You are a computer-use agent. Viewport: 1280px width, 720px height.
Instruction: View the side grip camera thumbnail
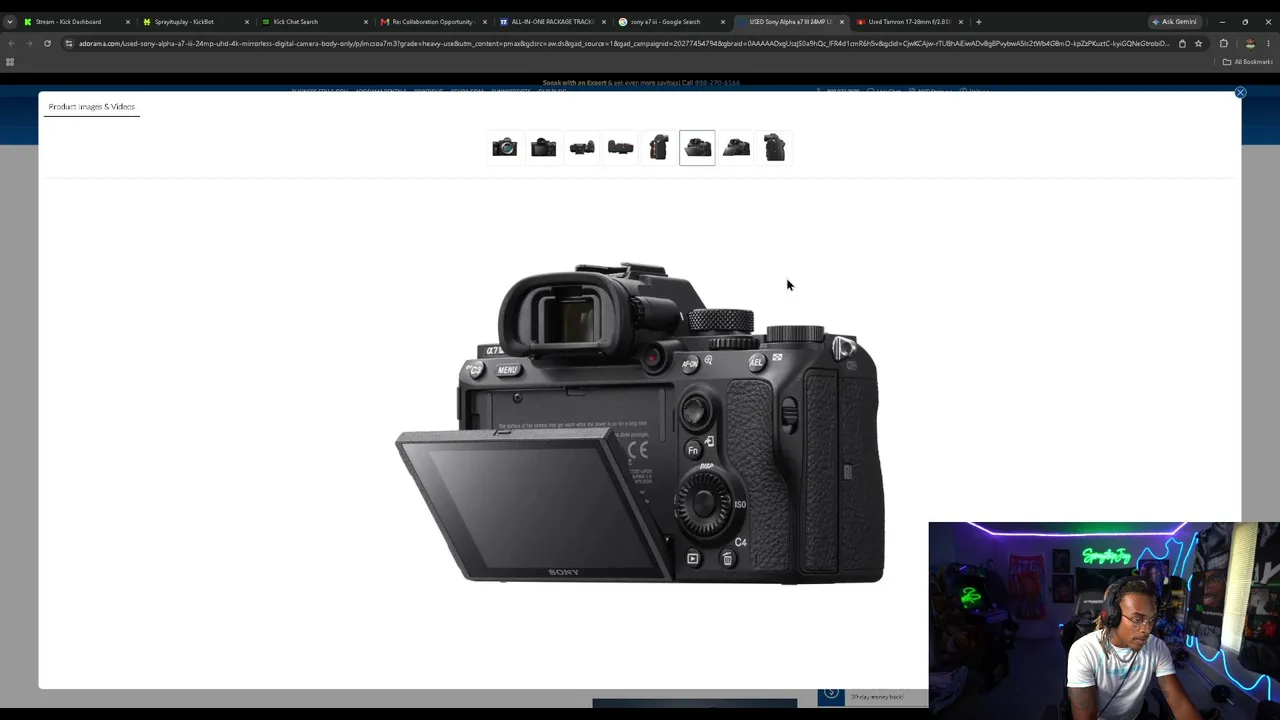[x=658, y=148]
